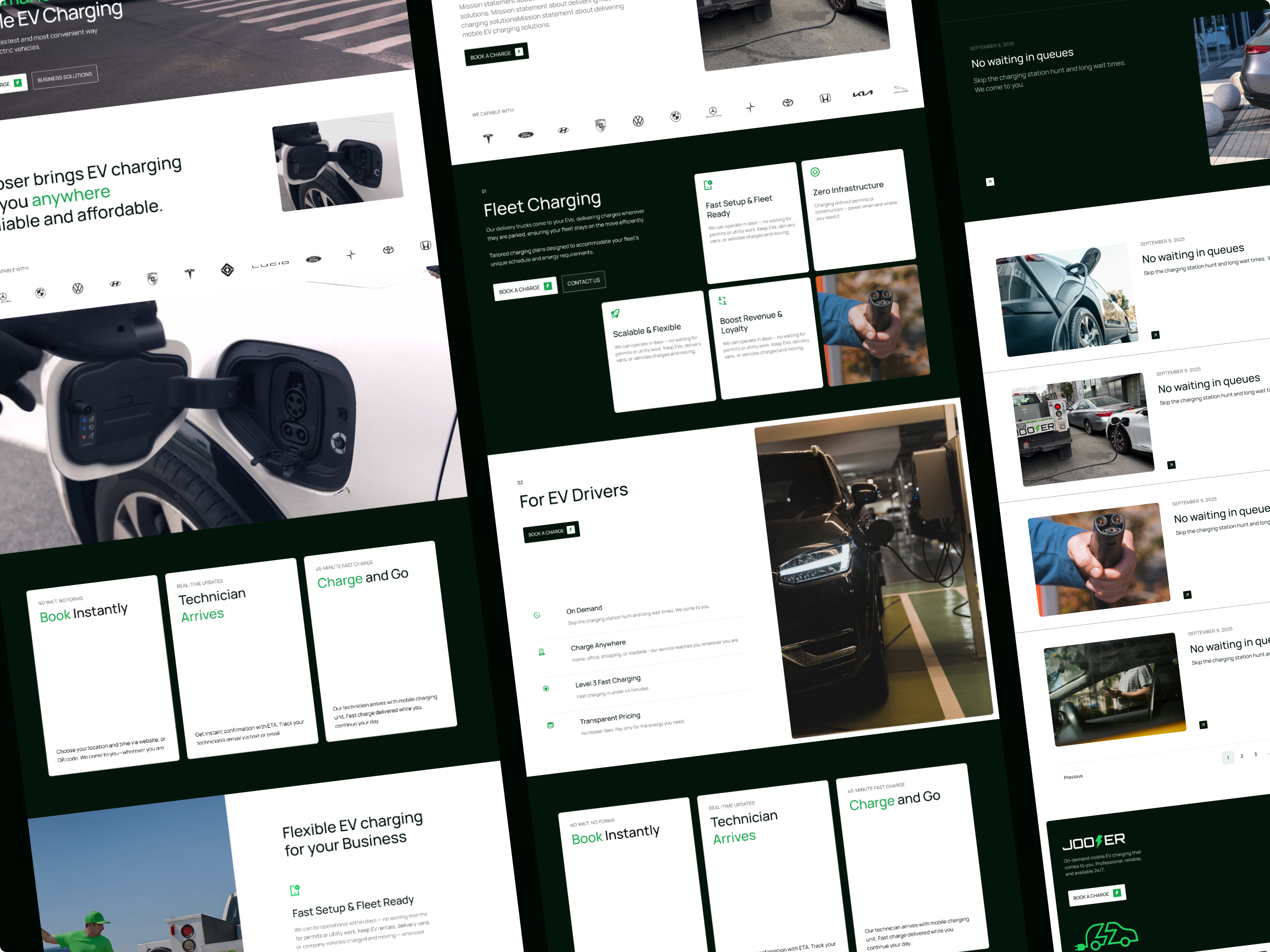
Task: Click the icon on Fast Setup & Fleet Ready fleet card
Action: (x=708, y=185)
